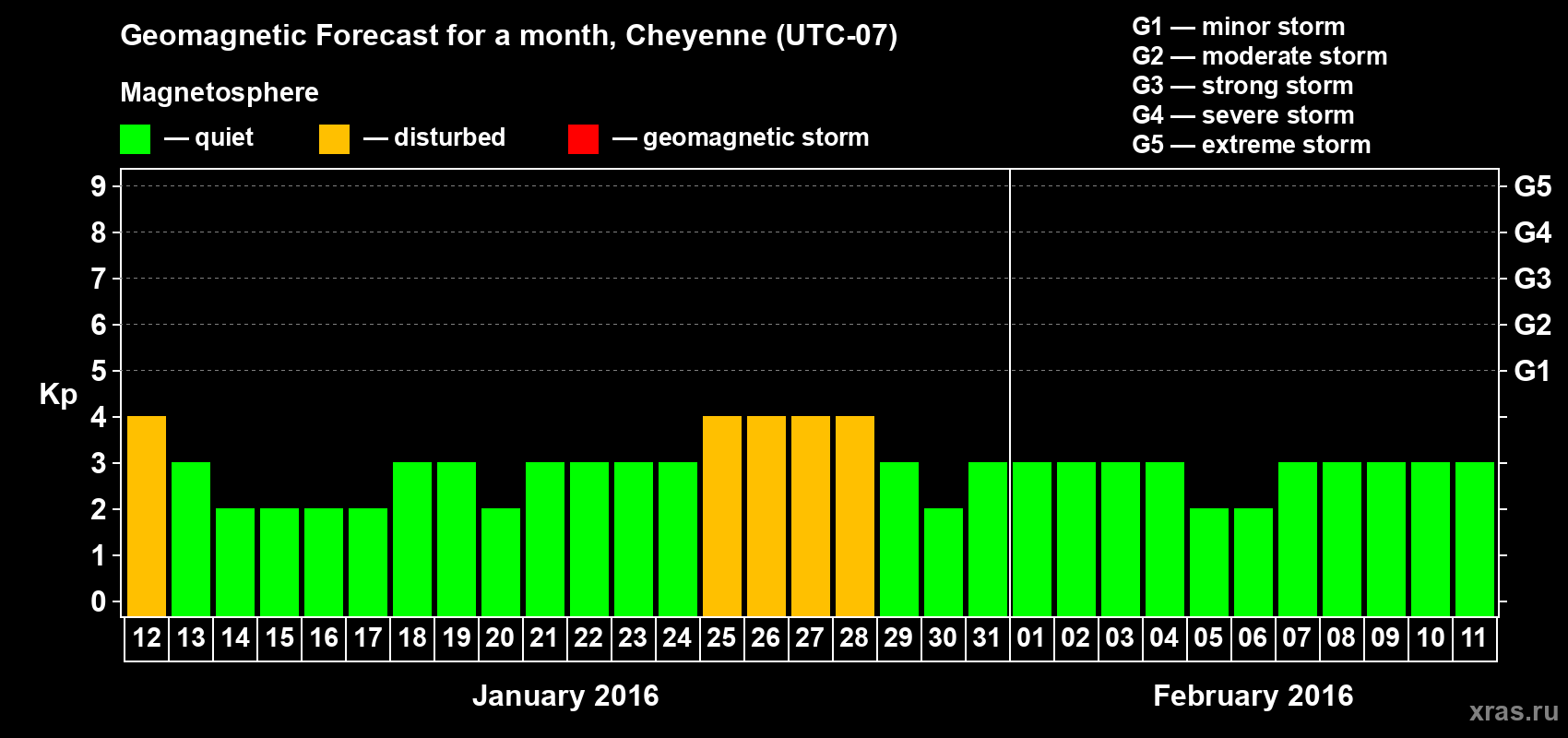
Task: Click the 'disturbed' legend text
Action: [x=450, y=137]
